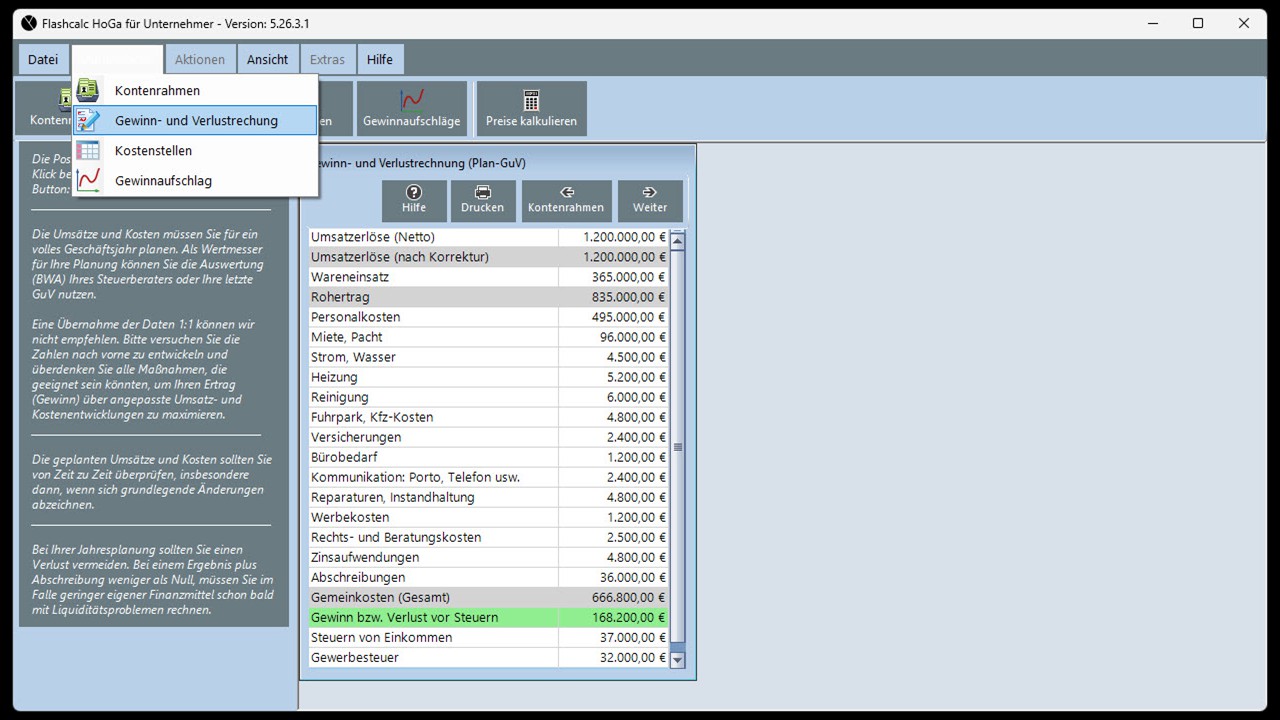Select the Umsatzerlöse (Netto) value cell

(x=613, y=237)
